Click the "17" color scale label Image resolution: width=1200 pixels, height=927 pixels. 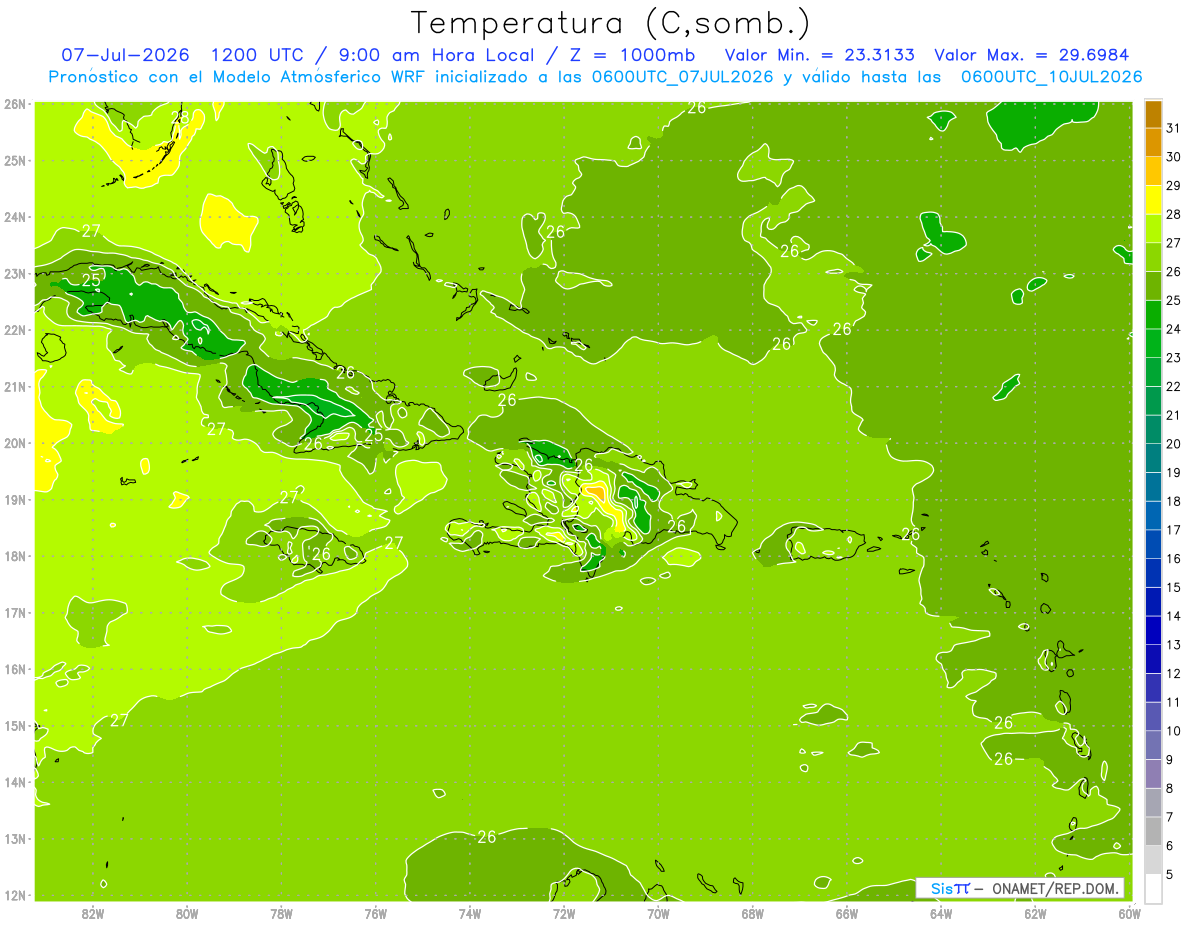[x=1174, y=530]
